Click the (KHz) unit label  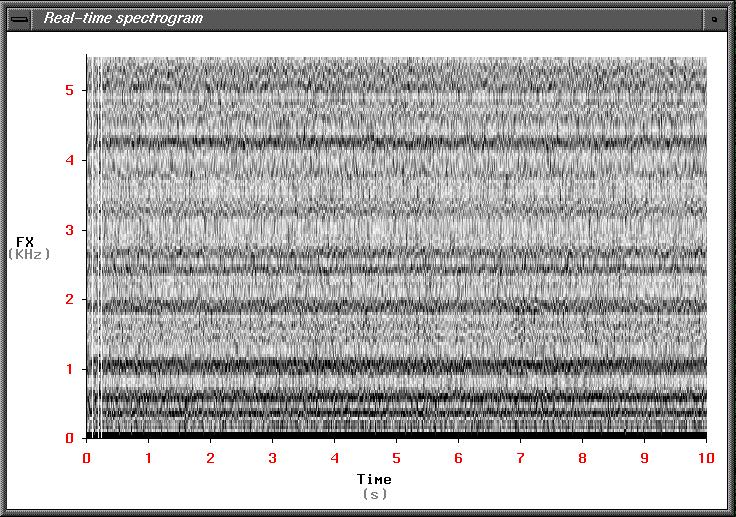tap(29, 255)
